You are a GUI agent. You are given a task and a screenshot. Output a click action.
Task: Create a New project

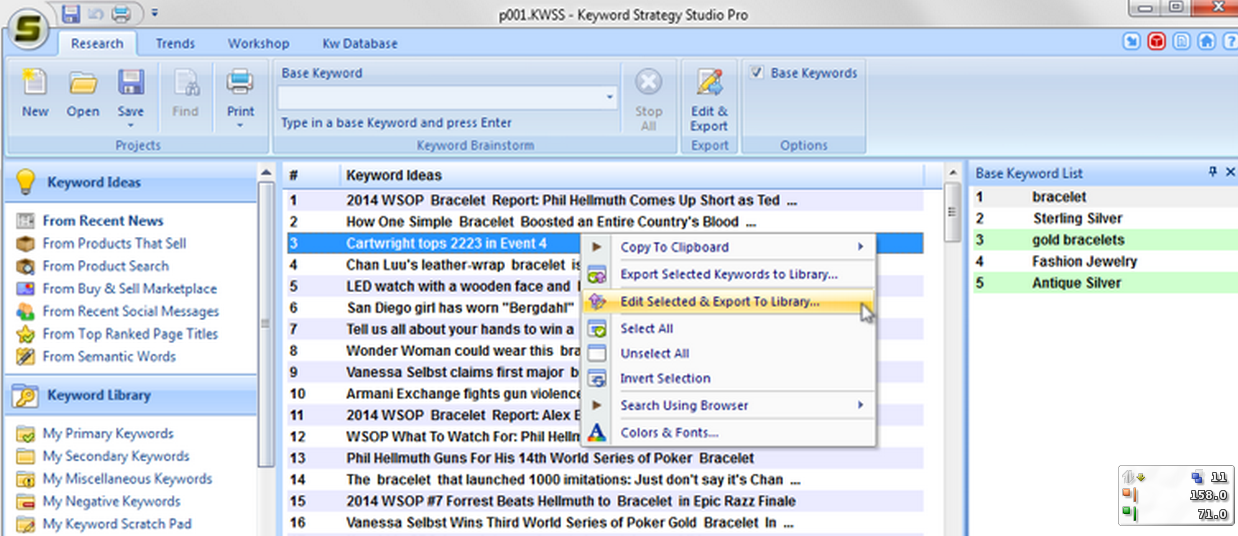pyautogui.click(x=35, y=94)
